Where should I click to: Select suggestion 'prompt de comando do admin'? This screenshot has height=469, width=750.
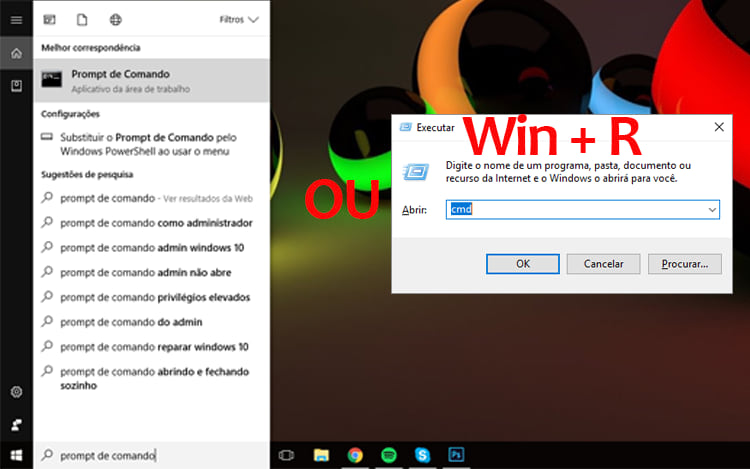click(x=152, y=322)
